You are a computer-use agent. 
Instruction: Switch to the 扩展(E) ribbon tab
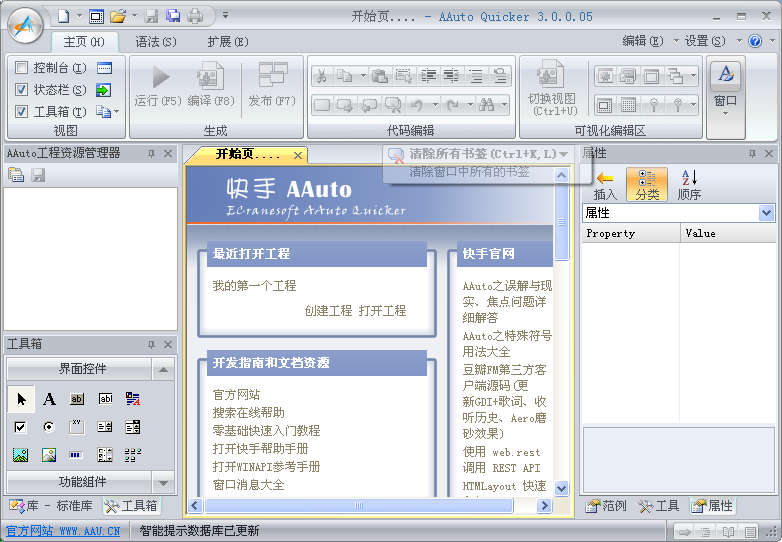coord(227,42)
